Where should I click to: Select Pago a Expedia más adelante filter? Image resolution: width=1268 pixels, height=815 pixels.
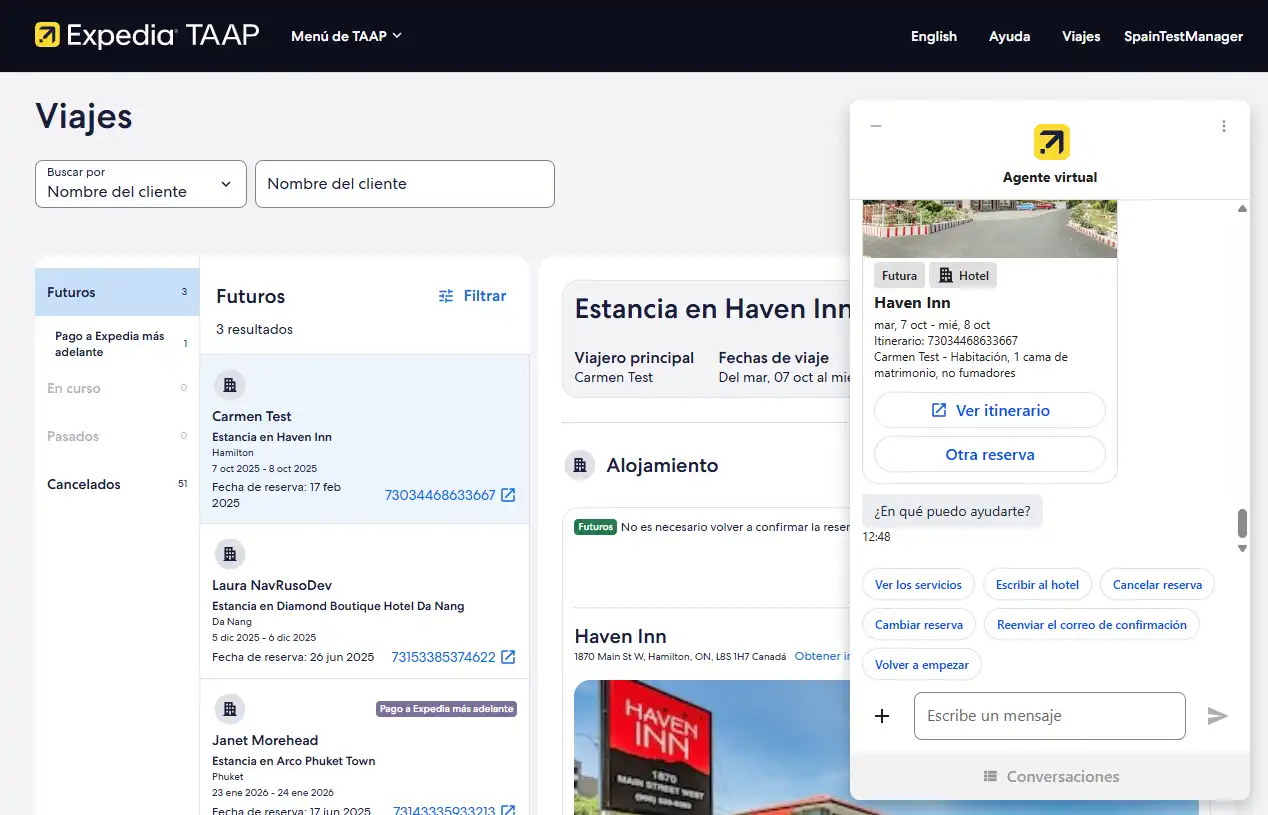point(117,344)
